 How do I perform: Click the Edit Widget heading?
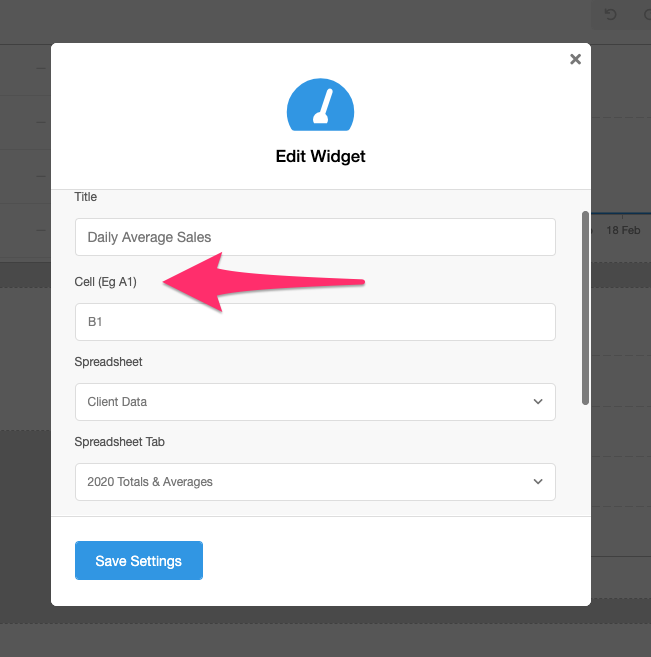point(320,156)
